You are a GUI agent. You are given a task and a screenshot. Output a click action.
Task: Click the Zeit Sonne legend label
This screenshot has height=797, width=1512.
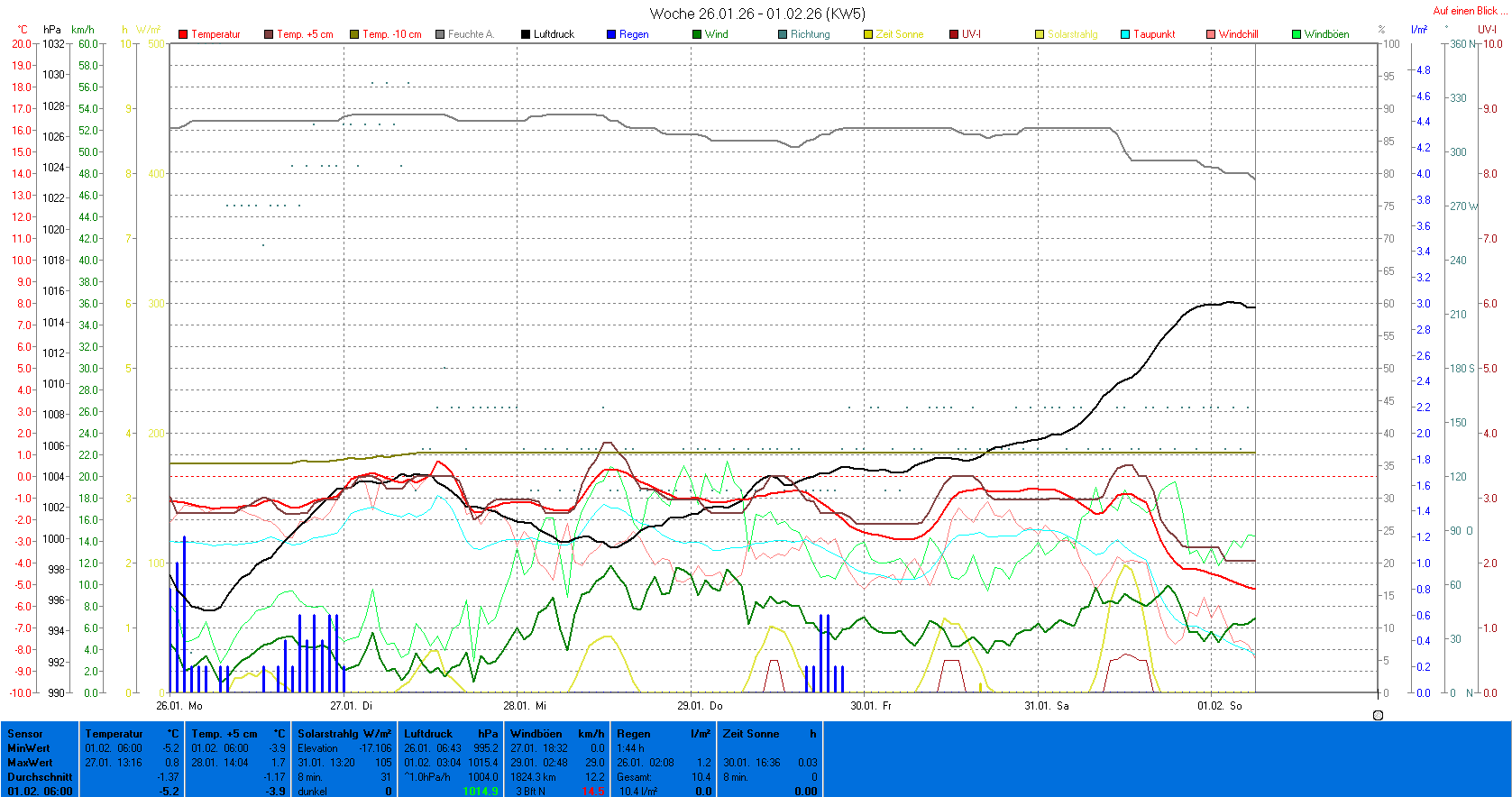[x=899, y=34]
